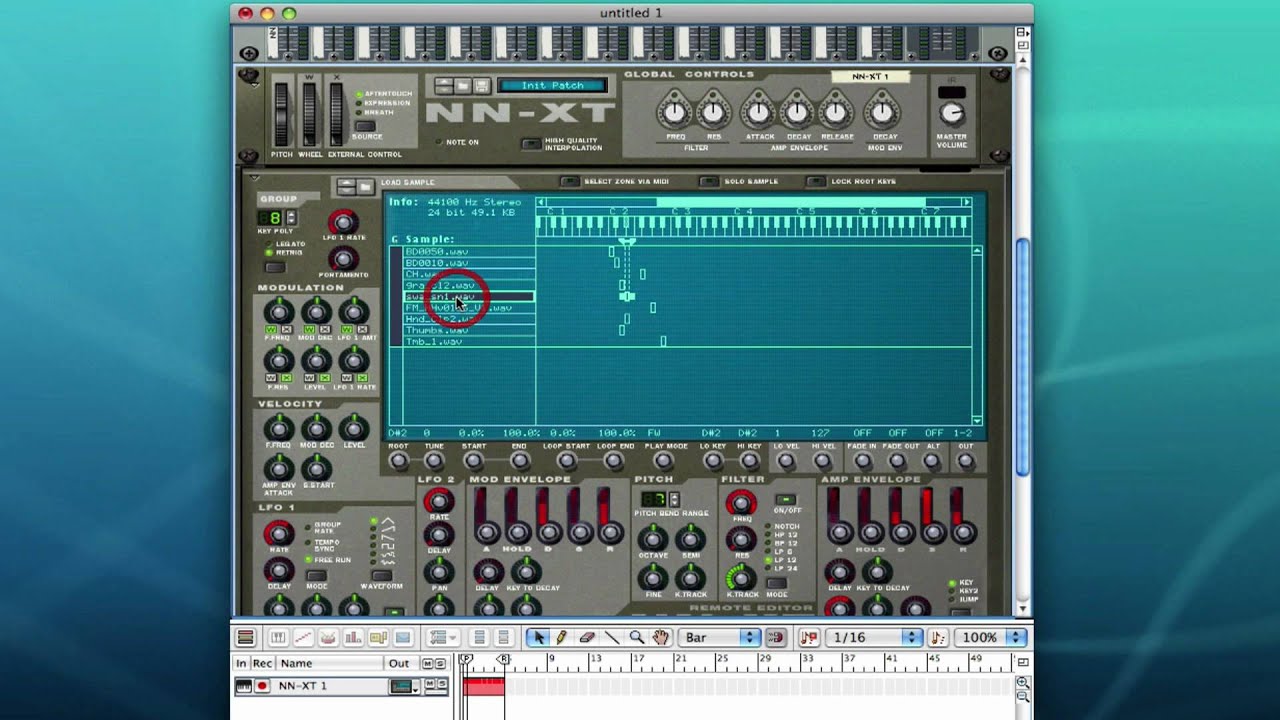Image resolution: width=1280 pixels, height=720 pixels.
Task: Click the external control Source button
Action: 367,126
